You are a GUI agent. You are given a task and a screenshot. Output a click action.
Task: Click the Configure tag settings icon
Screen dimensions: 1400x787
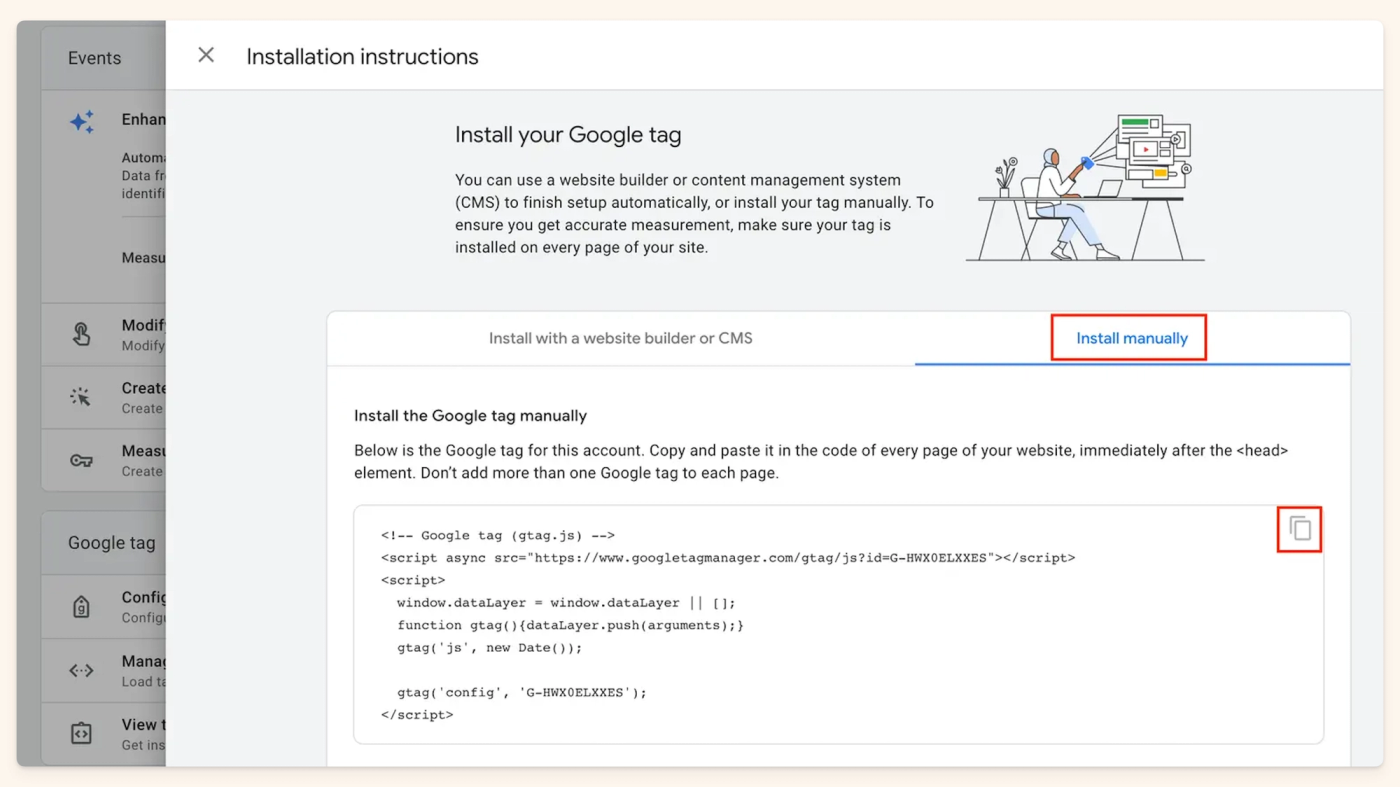tap(81, 606)
